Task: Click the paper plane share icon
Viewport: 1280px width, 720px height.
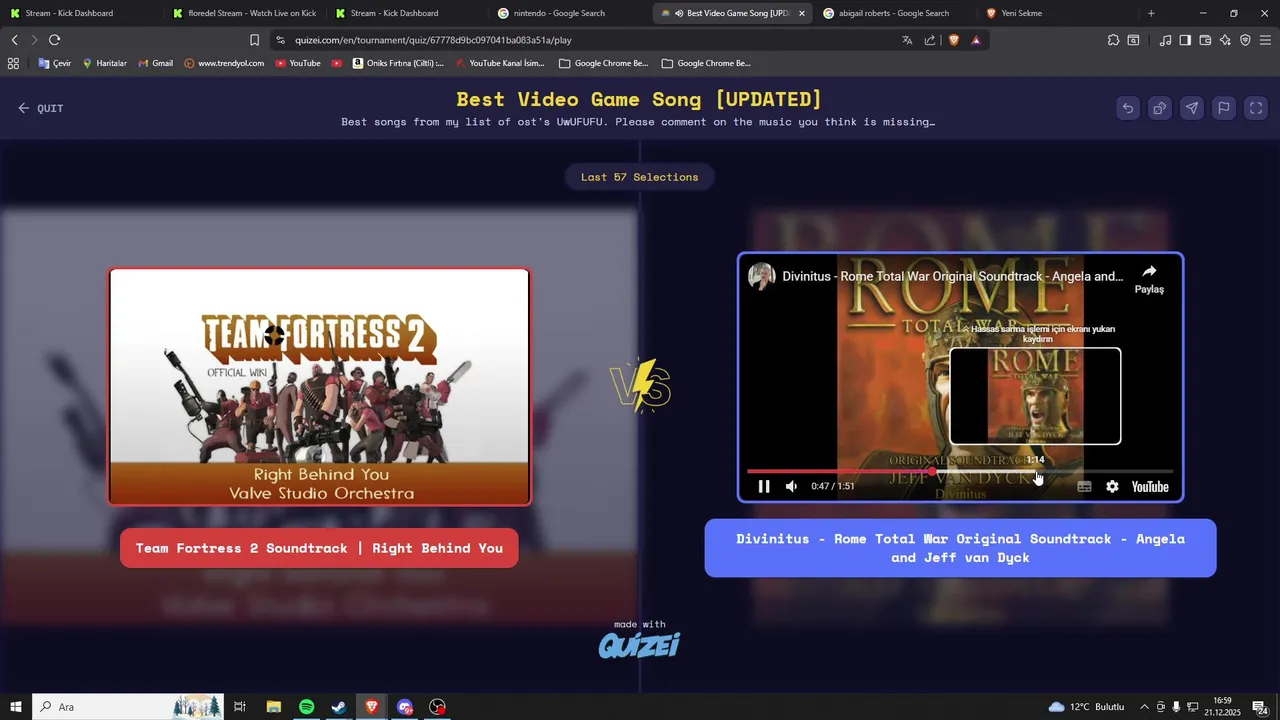Action: point(1192,108)
